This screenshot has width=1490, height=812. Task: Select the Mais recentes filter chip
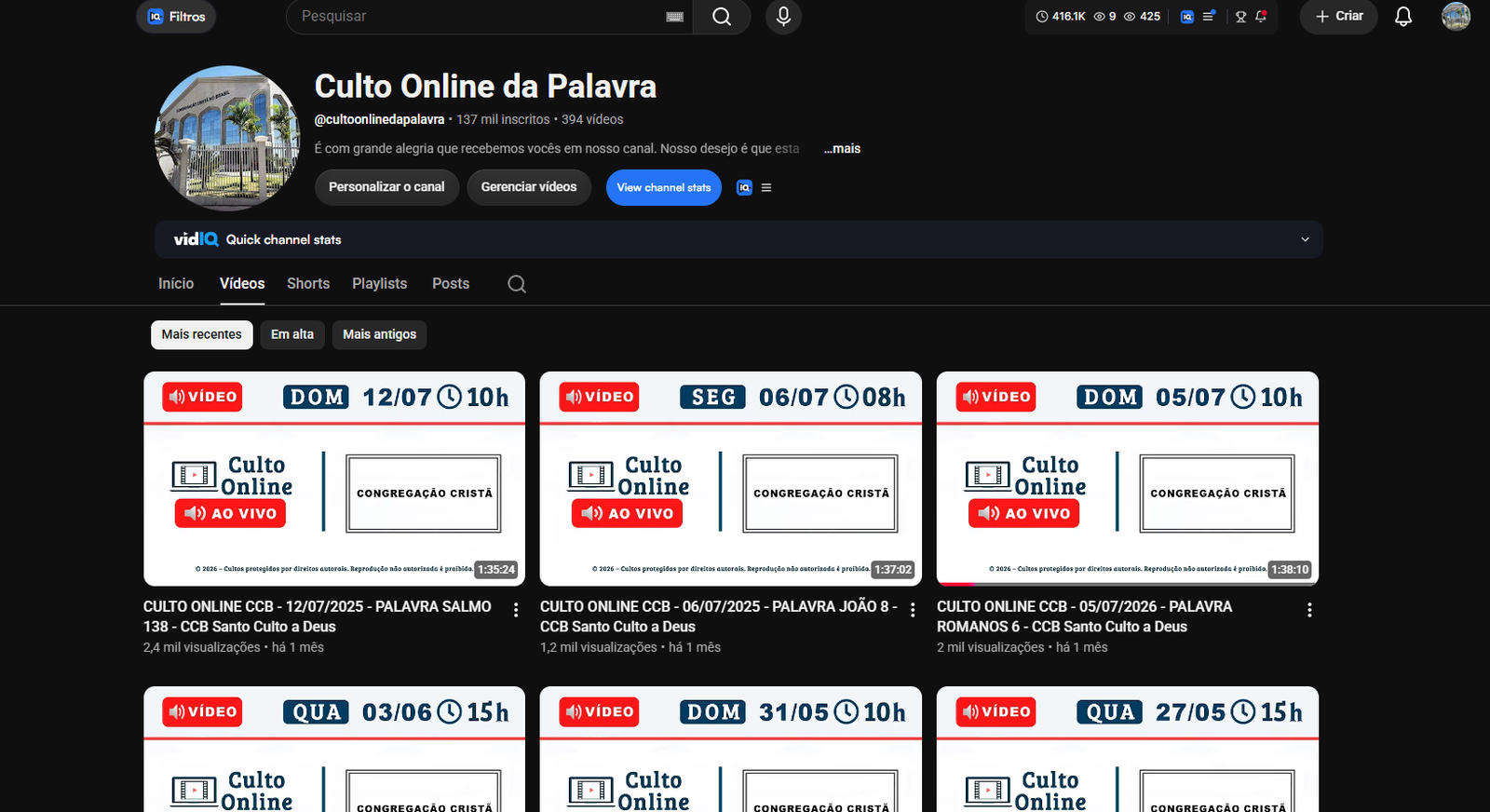coord(201,334)
